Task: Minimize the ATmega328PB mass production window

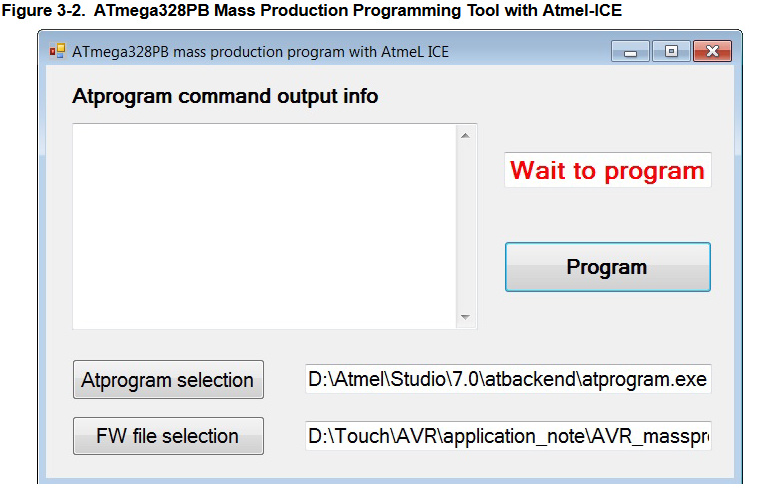Action: pos(630,51)
